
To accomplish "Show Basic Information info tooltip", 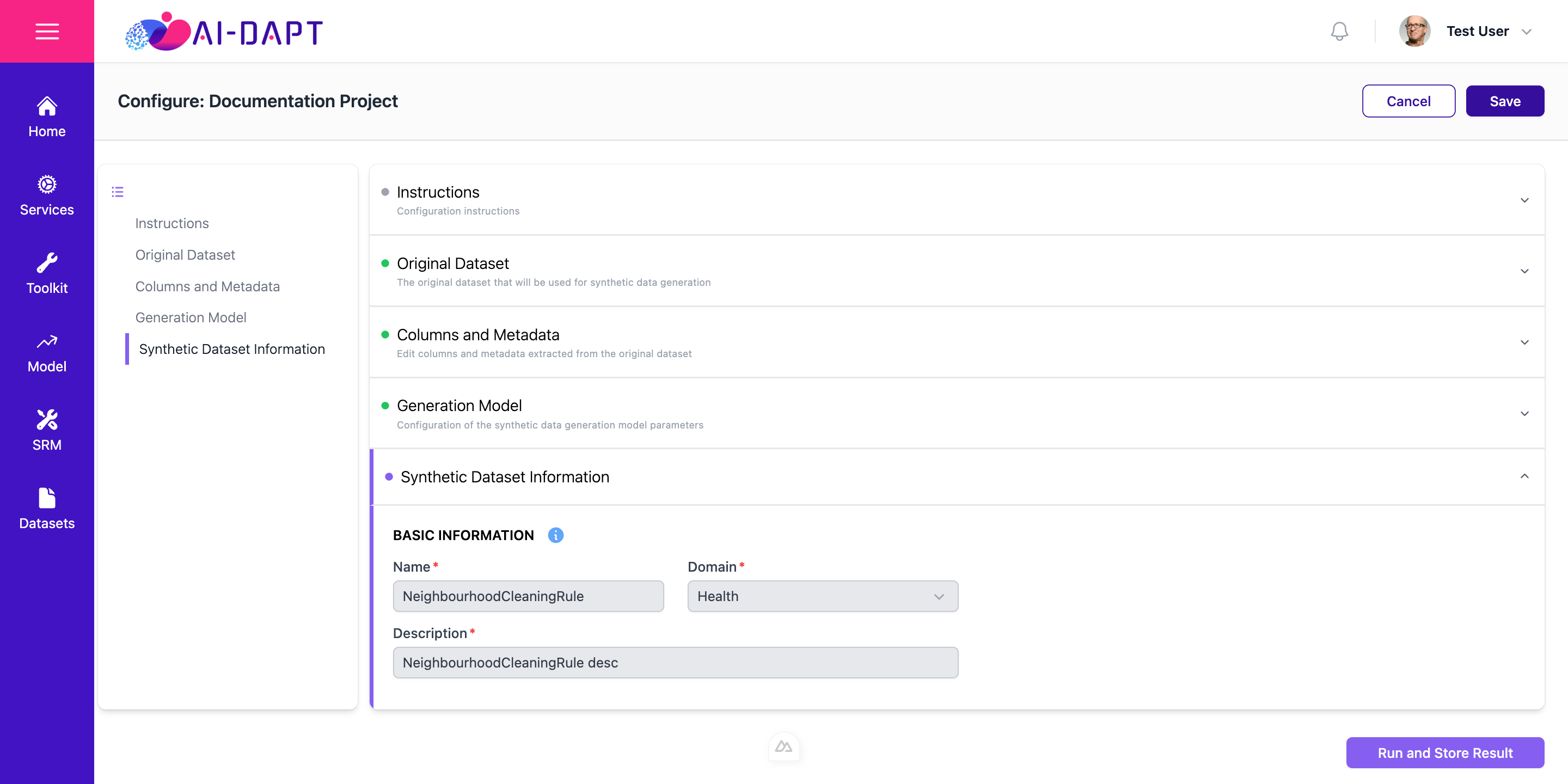I will click(x=555, y=535).
